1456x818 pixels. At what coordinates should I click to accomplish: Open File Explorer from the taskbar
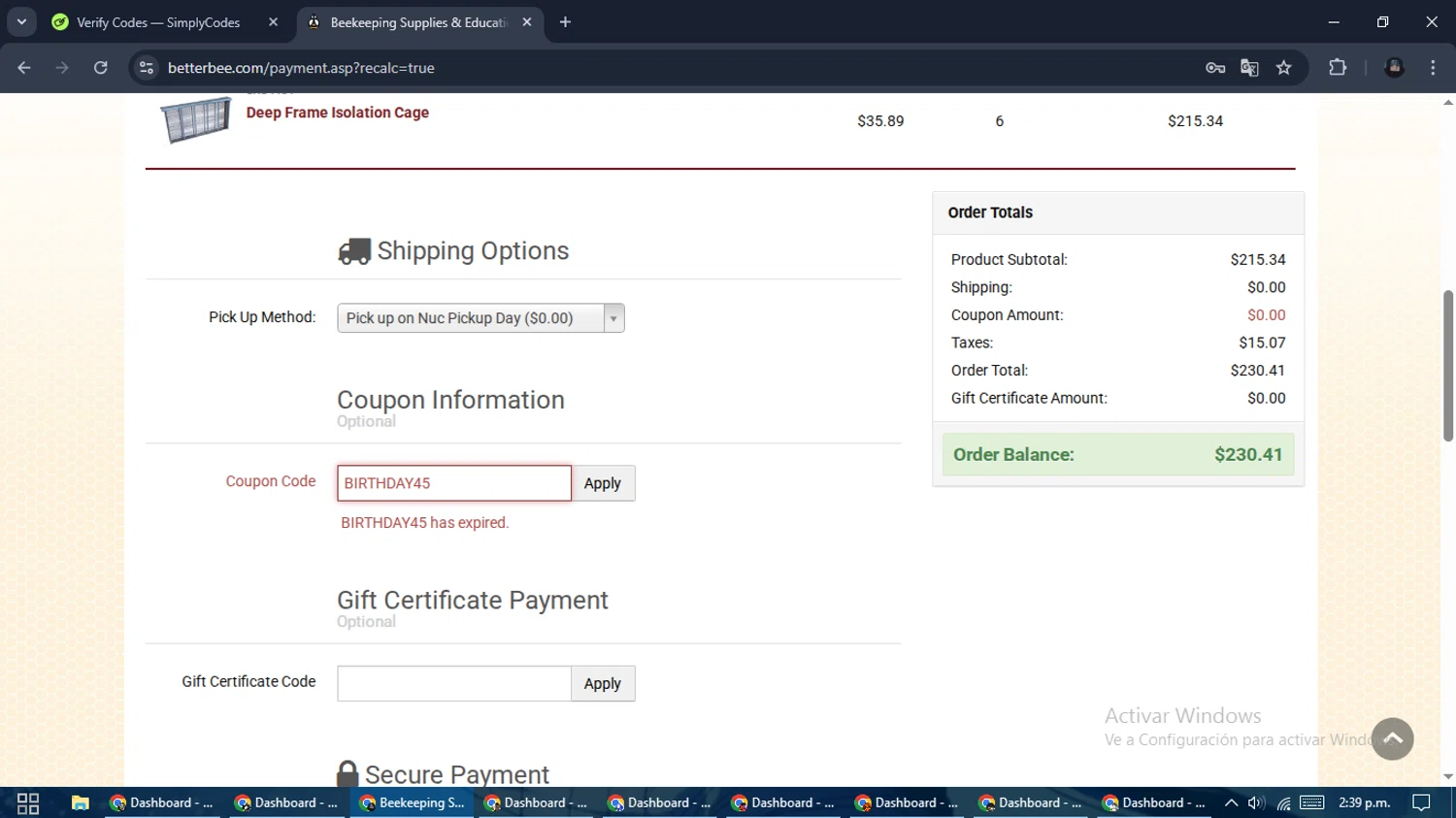[80, 802]
